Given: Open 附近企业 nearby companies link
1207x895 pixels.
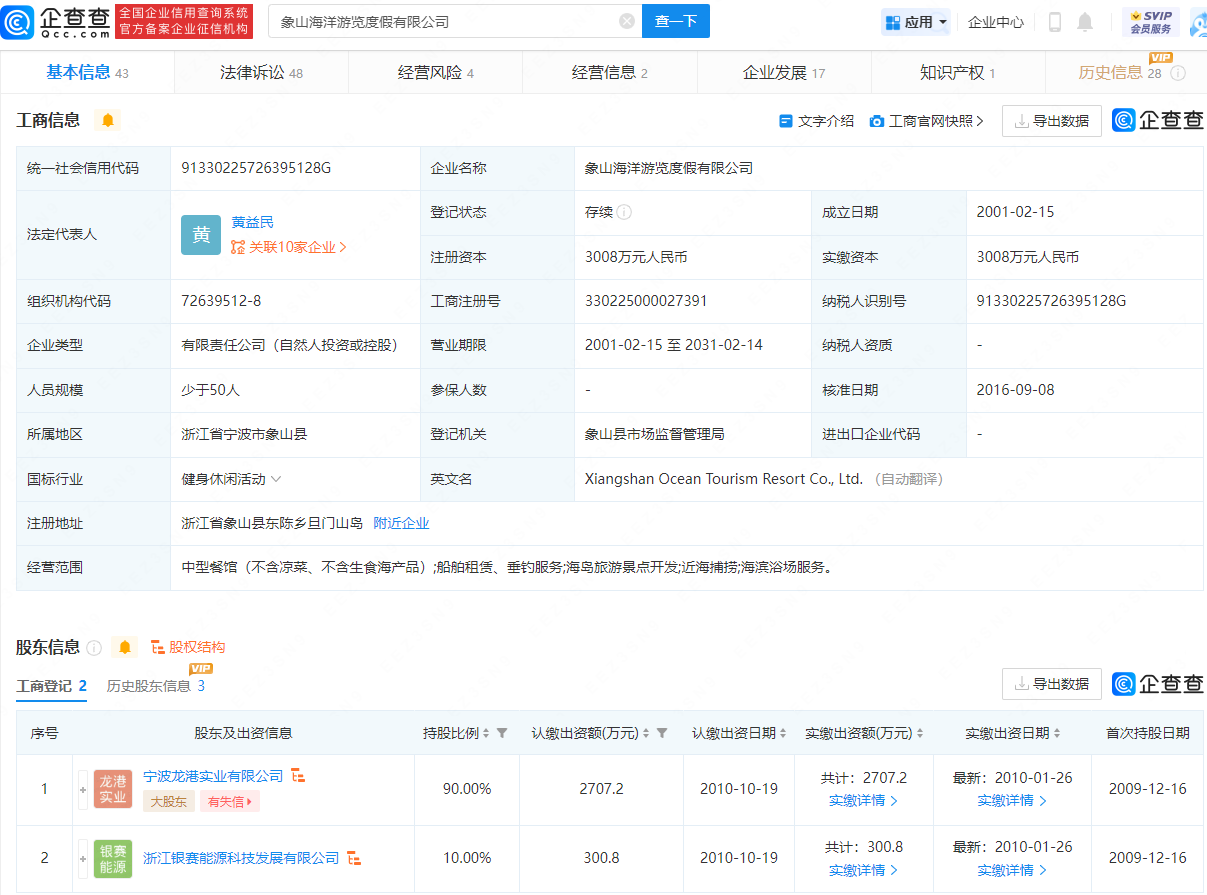Looking at the screenshot, I should coord(401,523).
